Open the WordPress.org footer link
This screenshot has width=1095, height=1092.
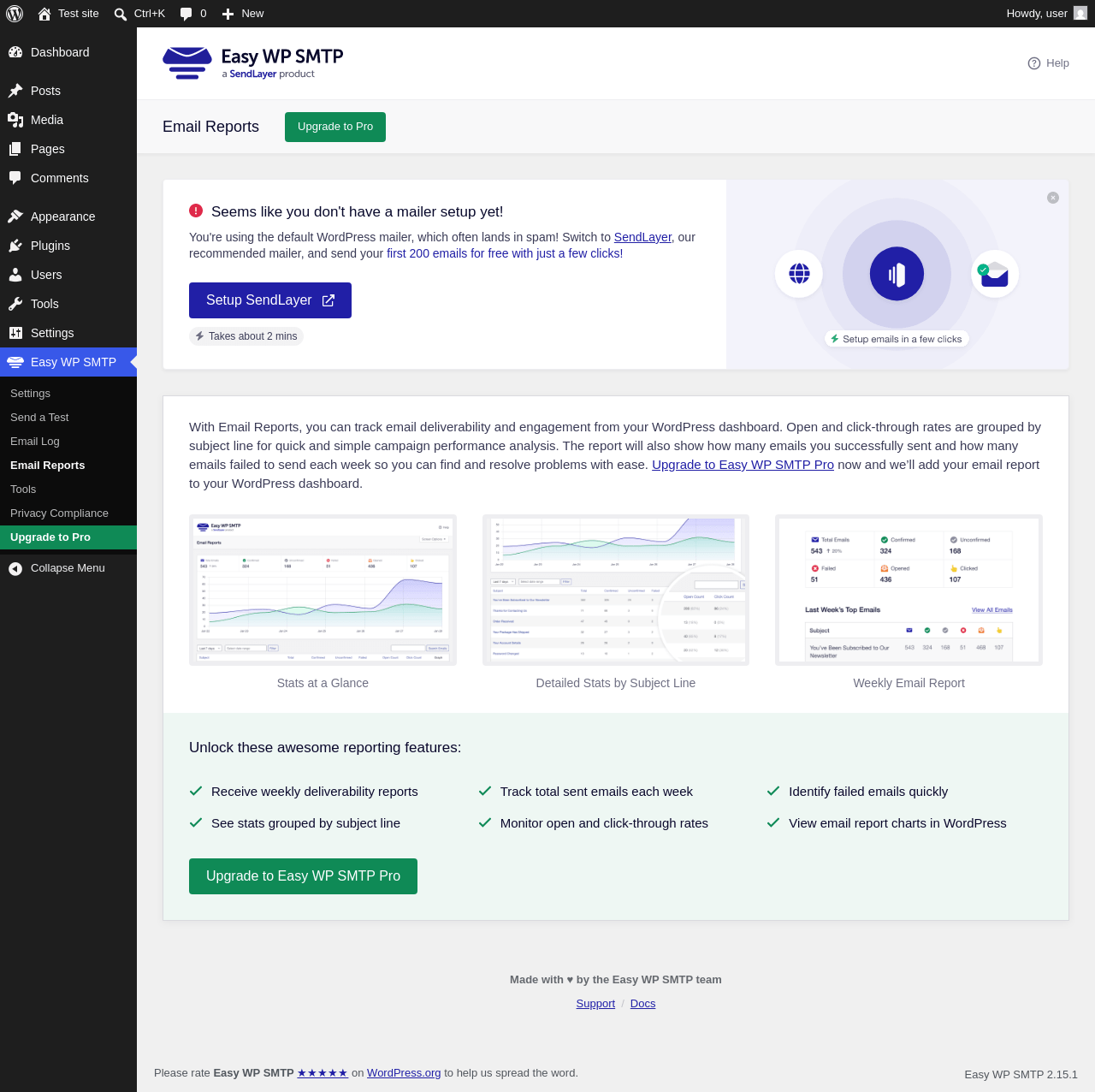tap(404, 1073)
